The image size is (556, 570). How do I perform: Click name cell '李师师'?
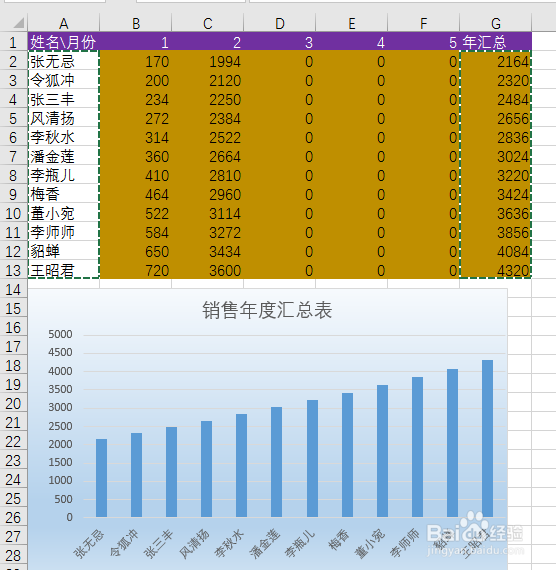click(x=64, y=232)
